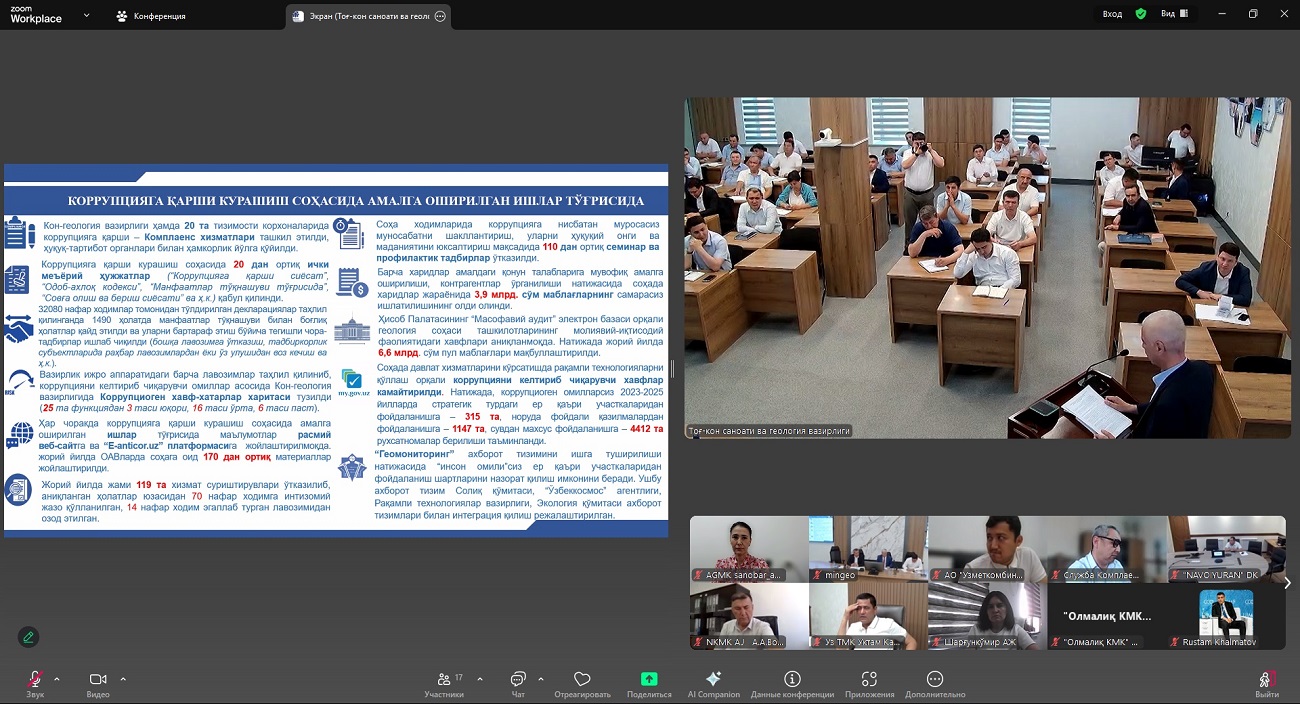Expand audio options arrow next to Звук
1300x704 pixels.
pyautogui.click(x=57, y=679)
